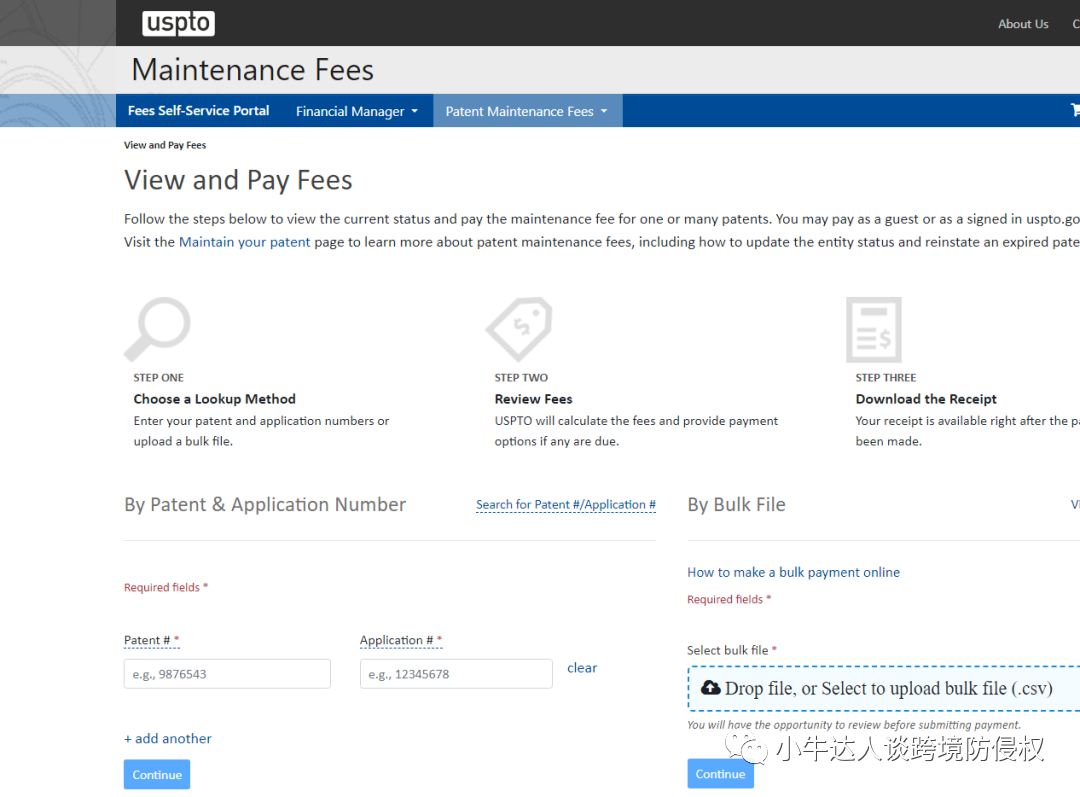The width and height of the screenshot is (1080, 797).
Task: Open the Patent Maintenance Fees dropdown
Action: tap(526, 111)
